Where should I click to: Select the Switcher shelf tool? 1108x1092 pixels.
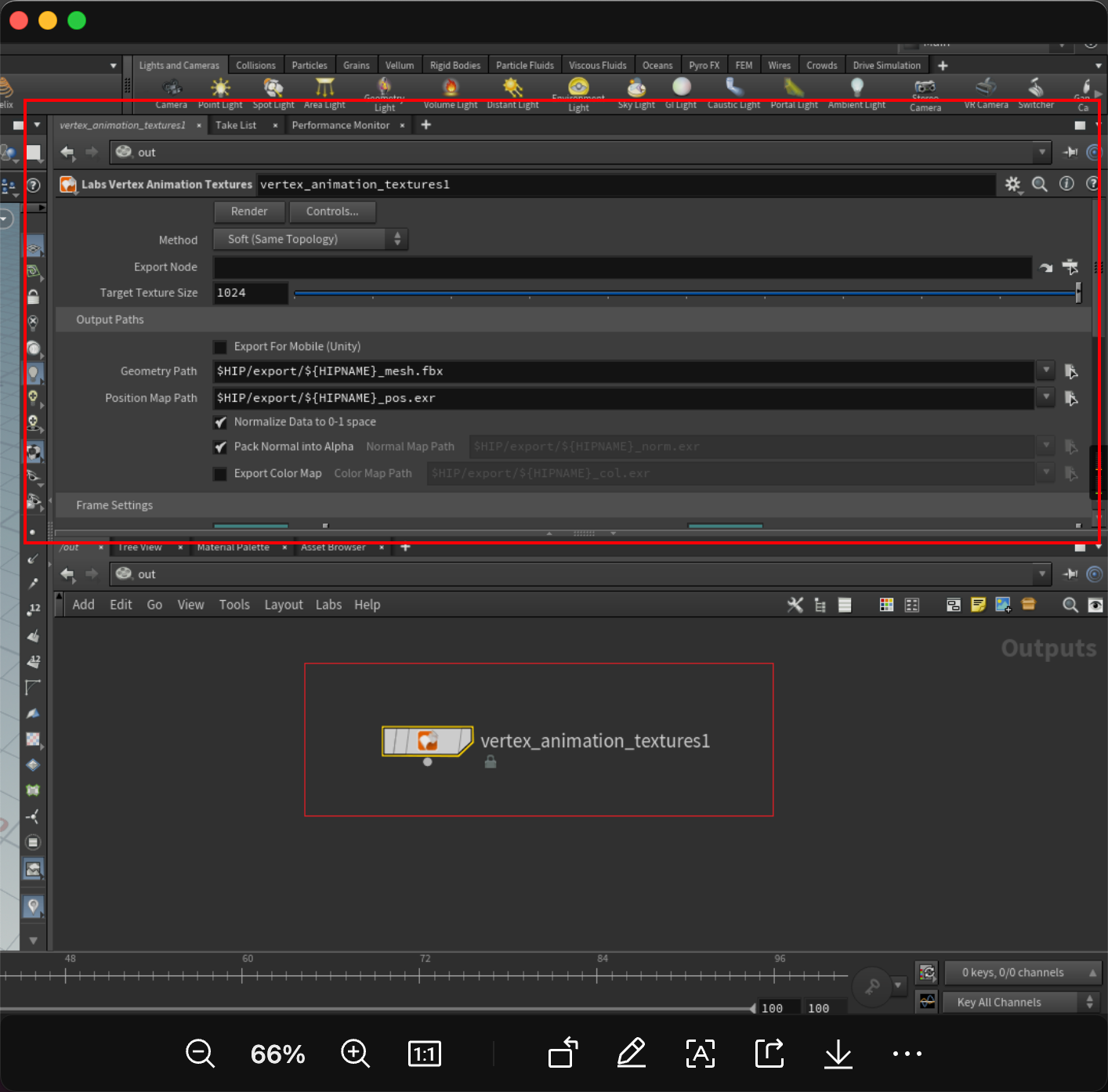1036,94
